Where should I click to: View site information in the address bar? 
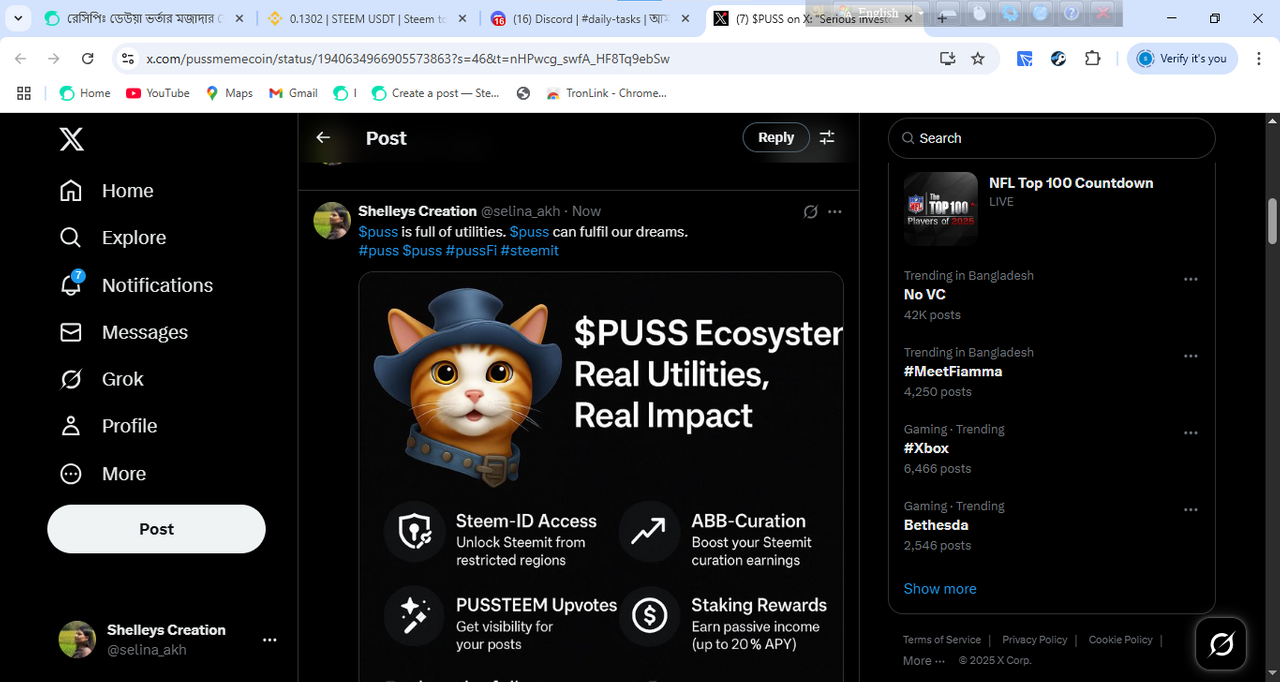pos(127,59)
